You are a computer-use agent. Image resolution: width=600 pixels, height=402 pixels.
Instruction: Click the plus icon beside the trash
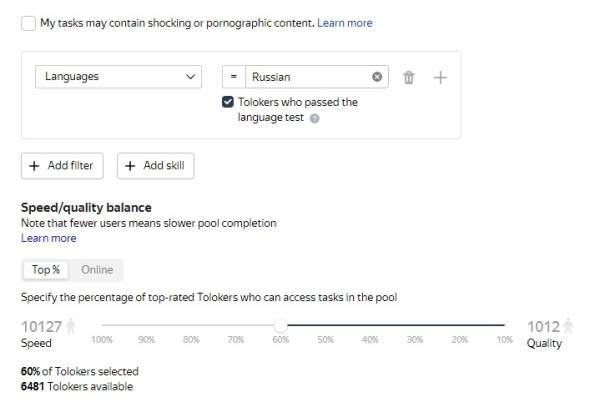440,77
